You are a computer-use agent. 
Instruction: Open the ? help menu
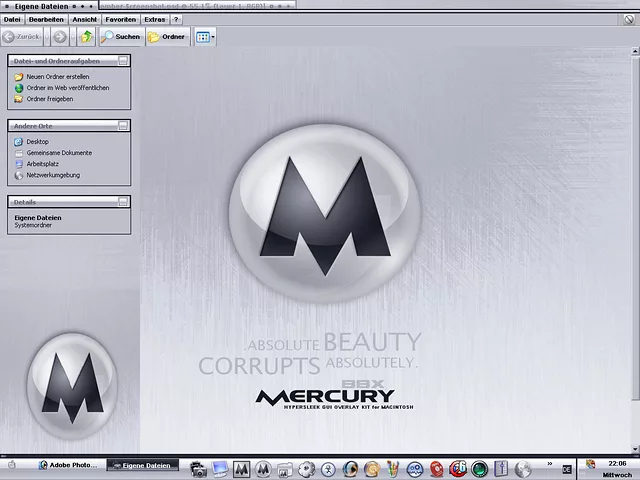[x=176, y=19]
